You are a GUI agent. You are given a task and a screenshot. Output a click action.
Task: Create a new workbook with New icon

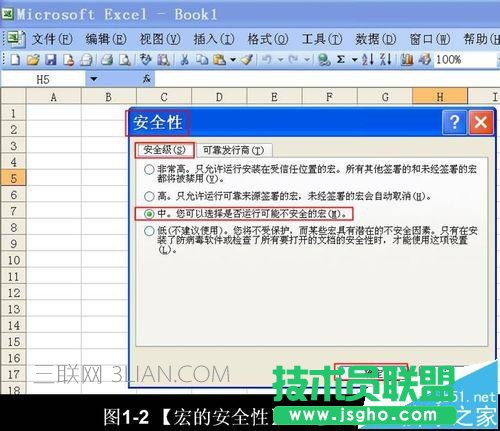[15, 60]
